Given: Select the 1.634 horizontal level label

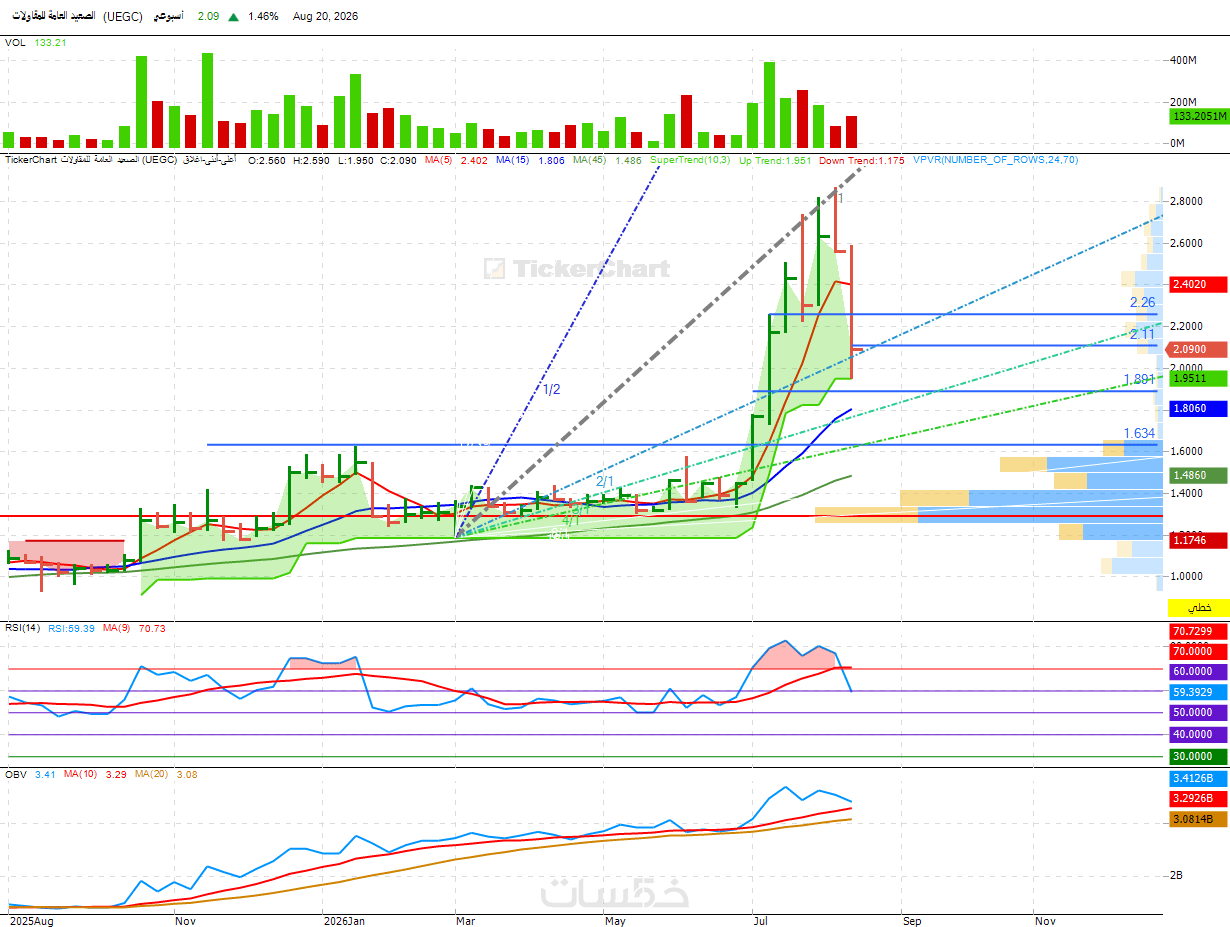Looking at the screenshot, I should (1139, 433).
